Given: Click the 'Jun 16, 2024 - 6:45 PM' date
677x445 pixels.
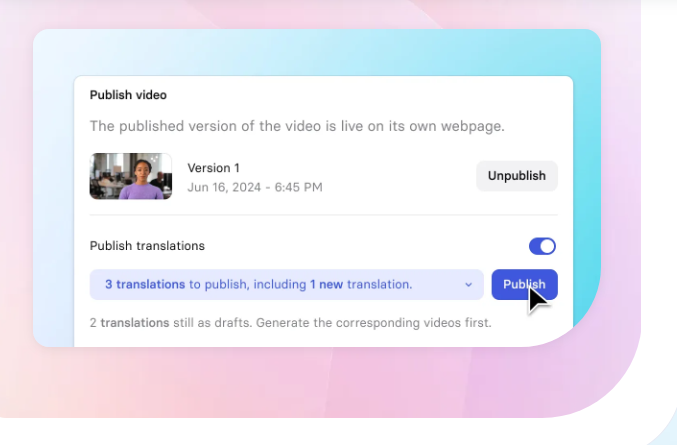Looking at the screenshot, I should 255,187.
